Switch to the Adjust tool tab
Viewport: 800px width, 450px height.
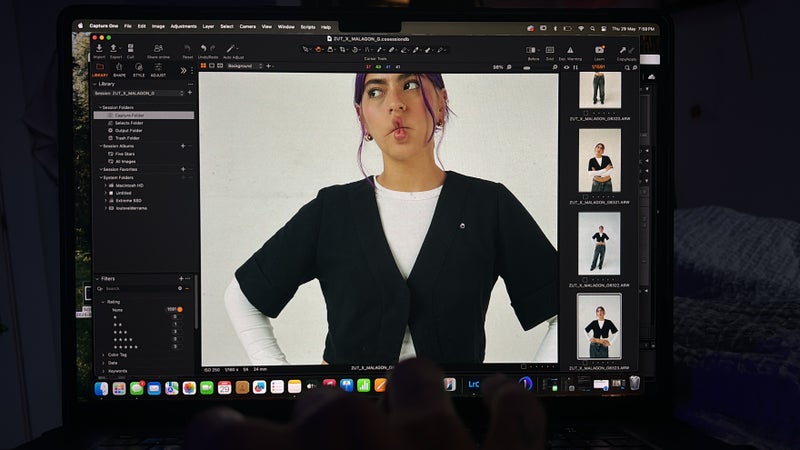coord(158,70)
